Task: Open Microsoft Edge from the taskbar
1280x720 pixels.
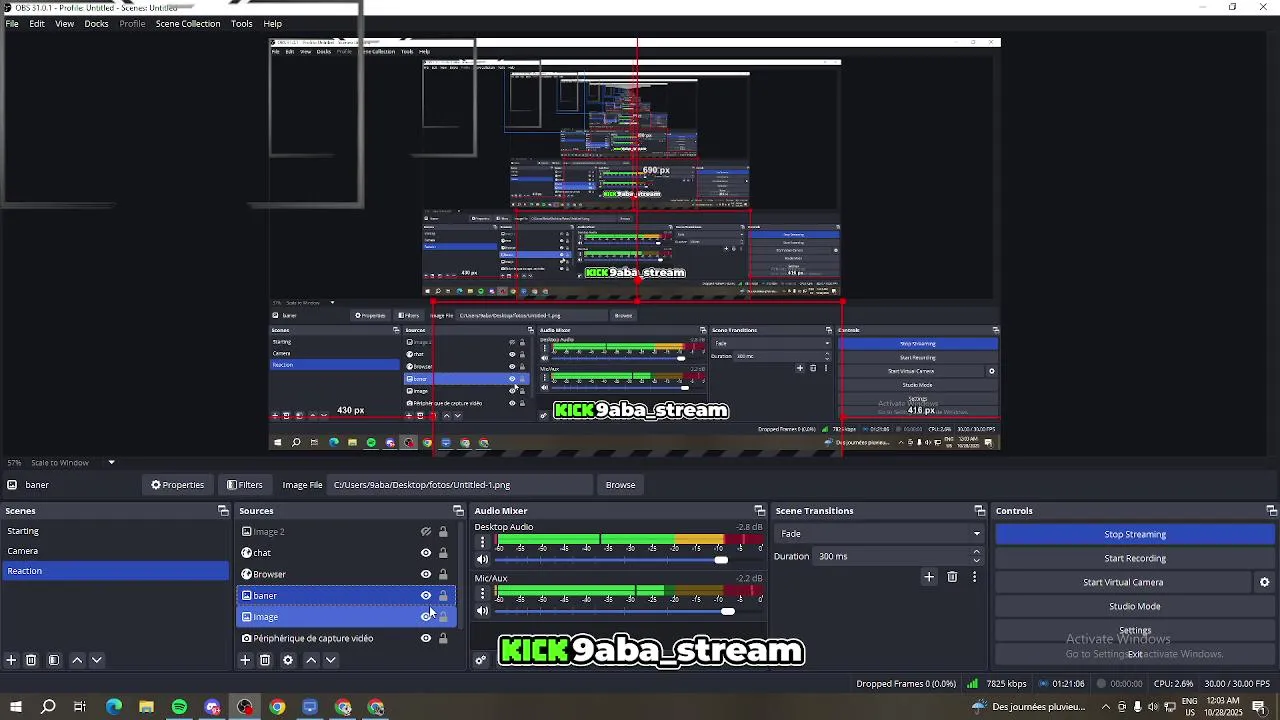Action: click(x=113, y=707)
